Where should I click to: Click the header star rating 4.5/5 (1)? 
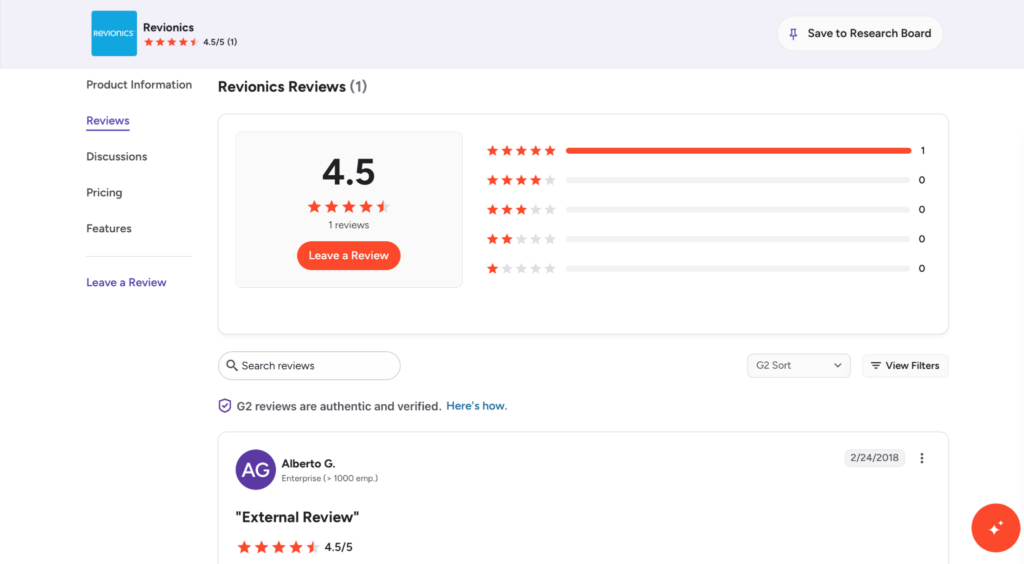click(191, 42)
